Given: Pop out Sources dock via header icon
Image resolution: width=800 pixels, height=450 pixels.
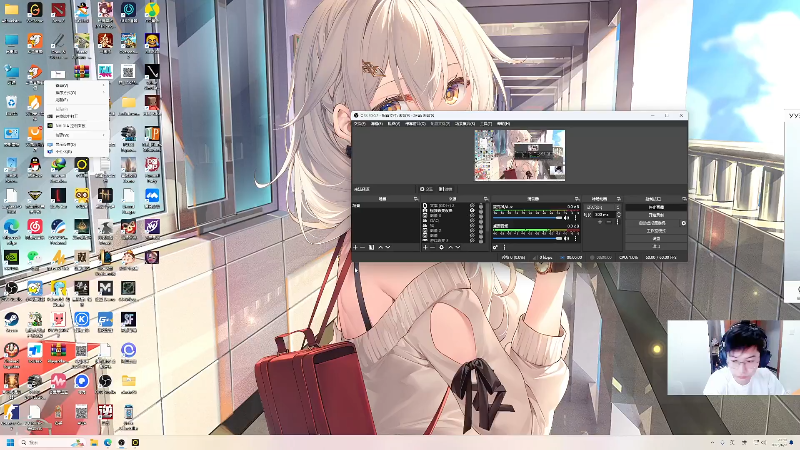Looking at the screenshot, I should (486, 198).
